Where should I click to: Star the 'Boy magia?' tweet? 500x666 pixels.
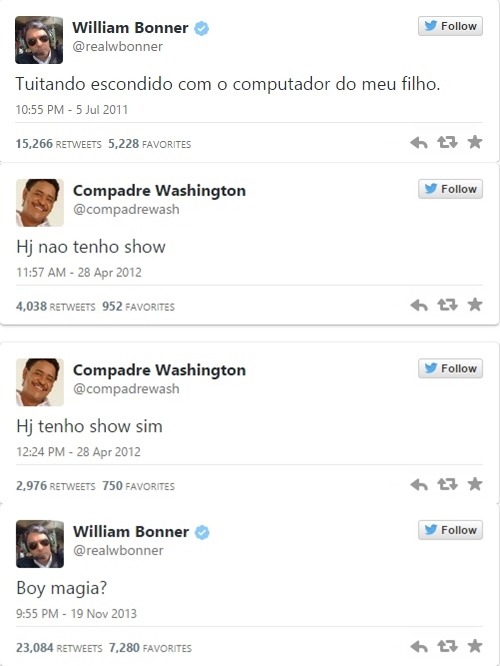tap(475, 646)
